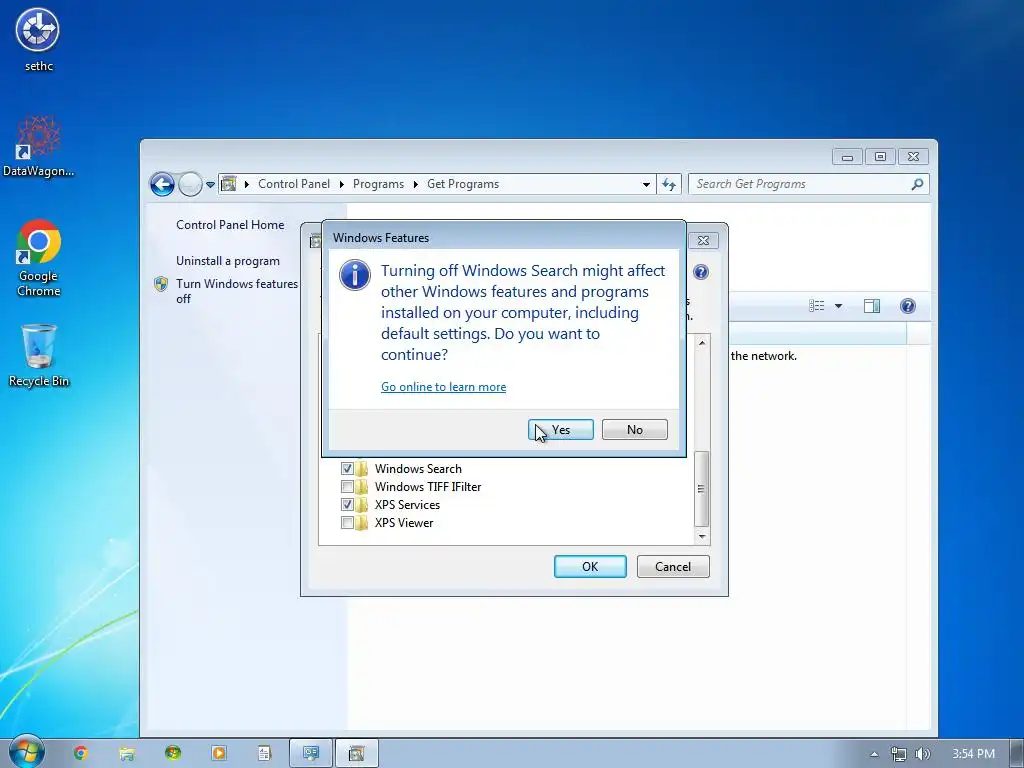This screenshot has height=768, width=1024.
Task: Select the Windows Search feature label
Action: 418,468
